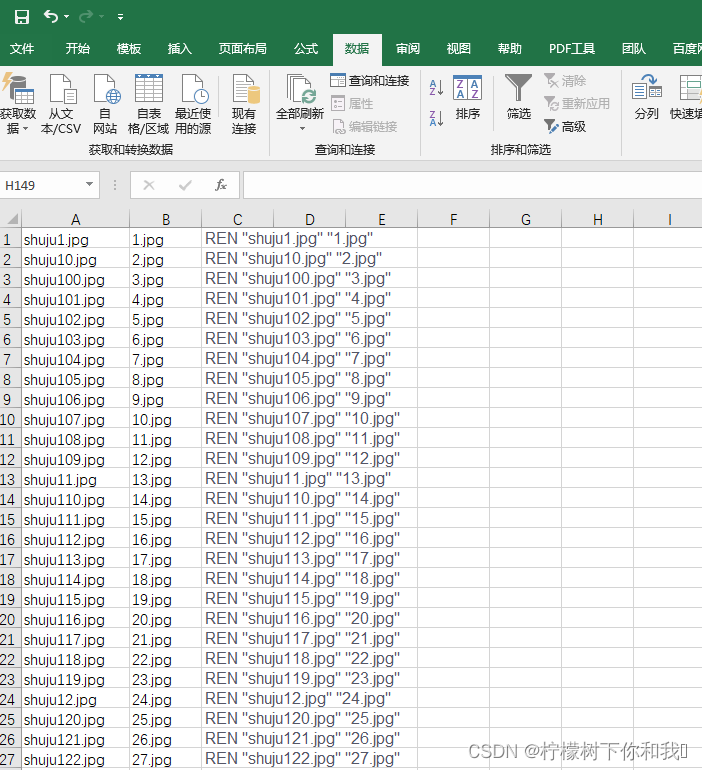
Task: Select cell REN "shuju109.jpg" "12.jpg"
Action: tap(302, 459)
